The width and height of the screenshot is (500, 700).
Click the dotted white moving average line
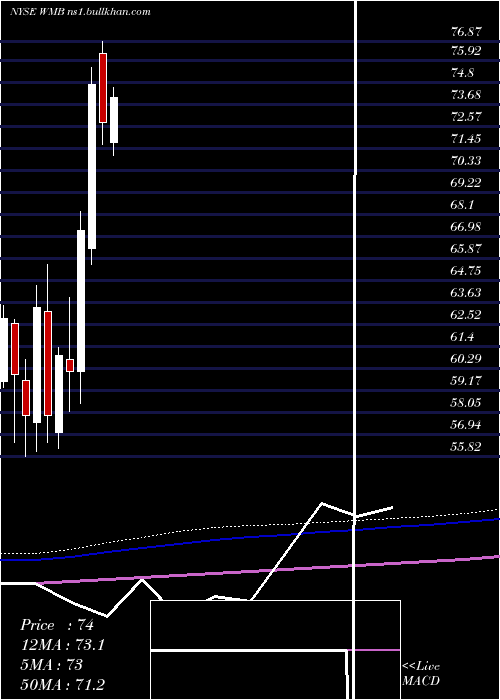[250, 527]
